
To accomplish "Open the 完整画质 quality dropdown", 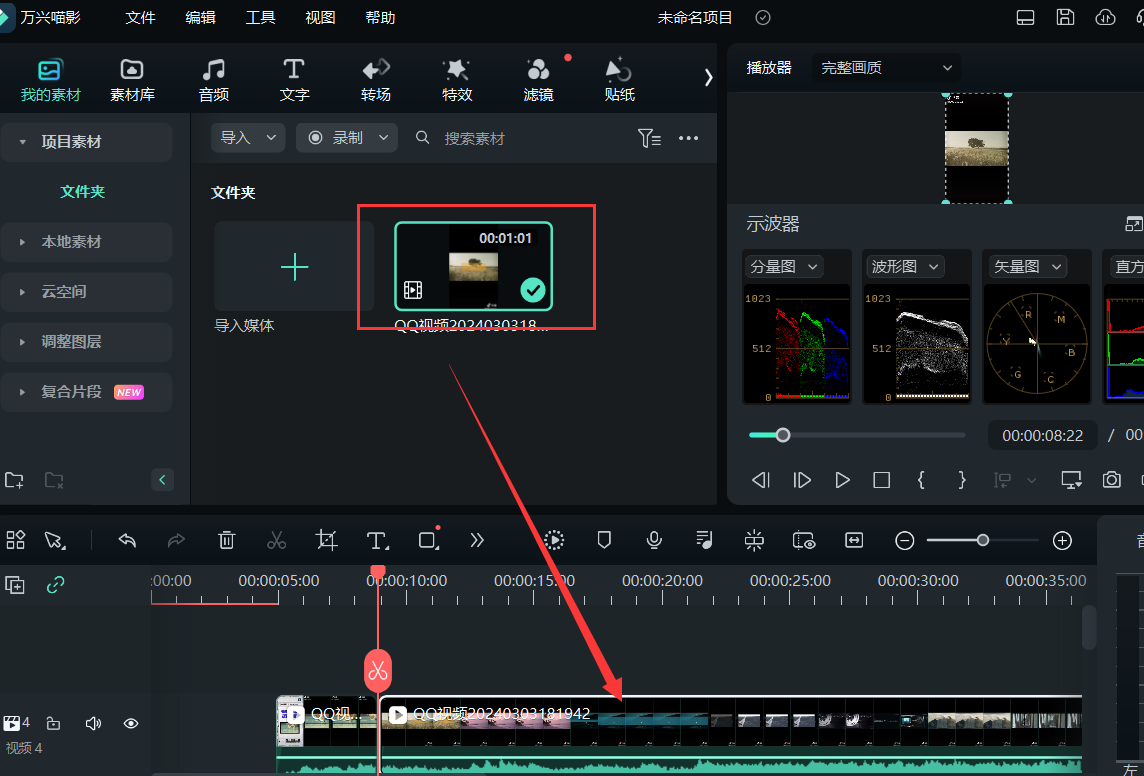I will coord(885,68).
